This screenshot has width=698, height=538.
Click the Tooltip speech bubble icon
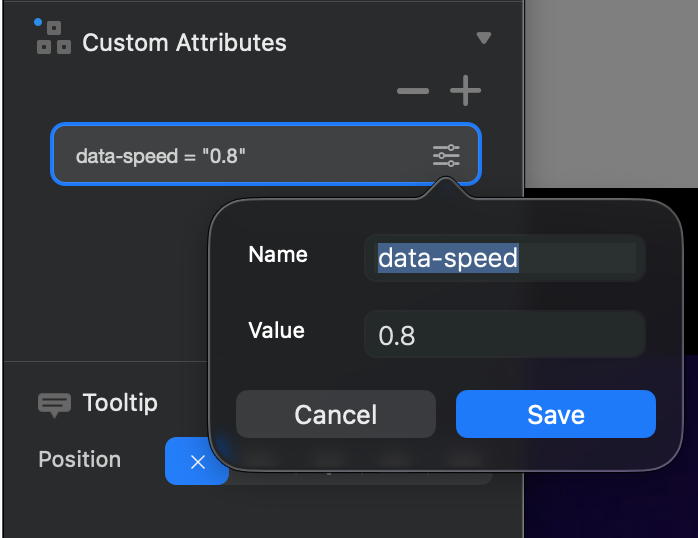54,405
